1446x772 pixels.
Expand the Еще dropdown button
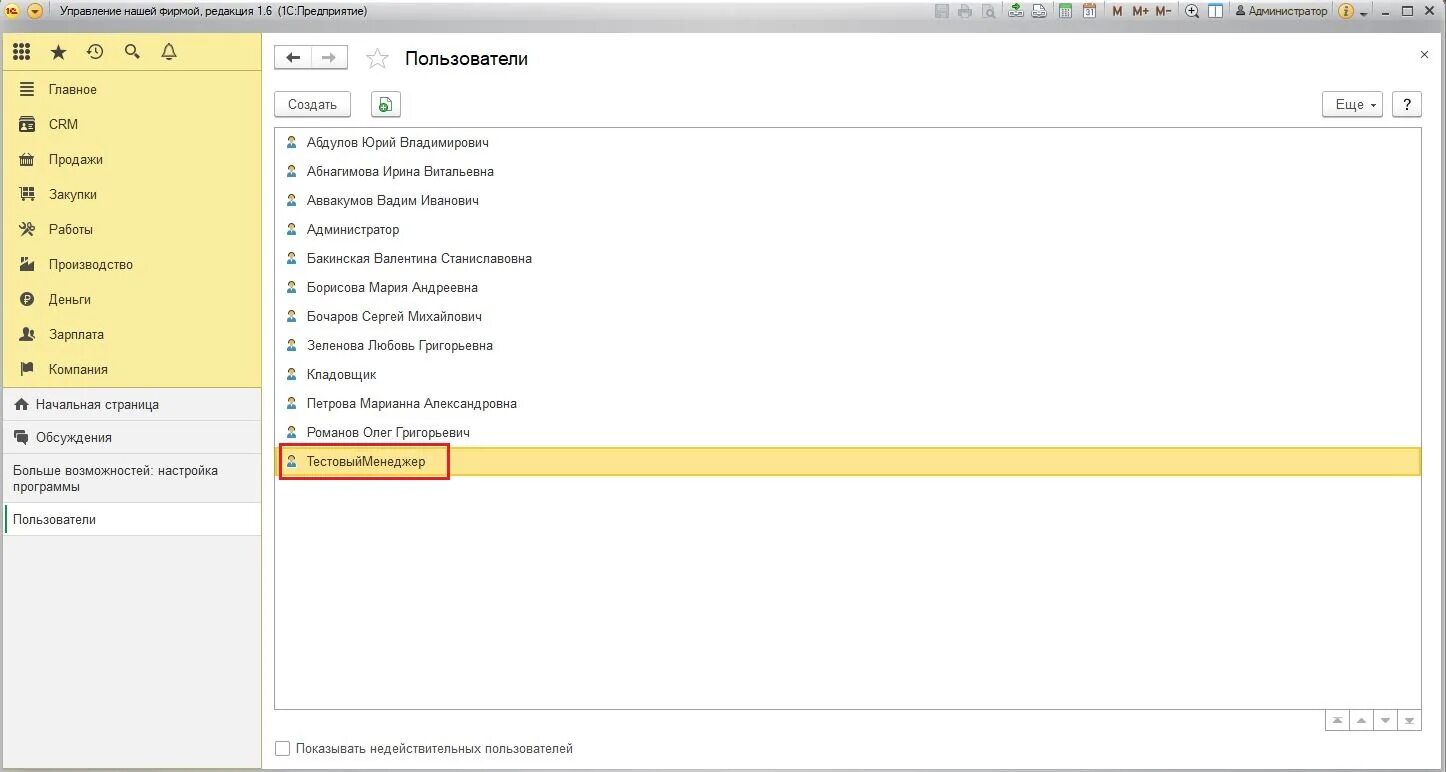pyautogui.click(x=1352, y=104)
